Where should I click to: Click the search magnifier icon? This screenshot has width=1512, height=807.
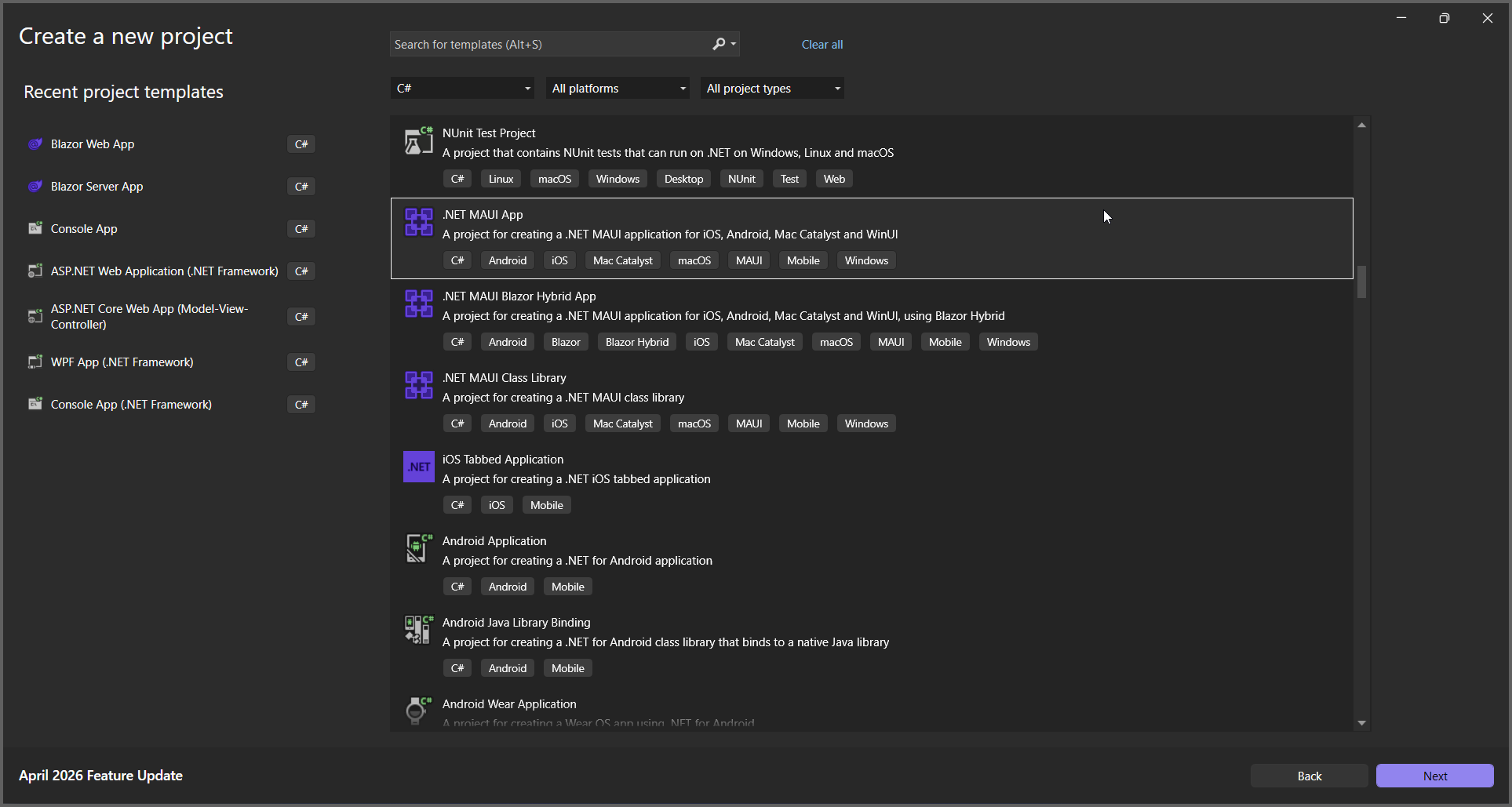click(x=719, y=45)
